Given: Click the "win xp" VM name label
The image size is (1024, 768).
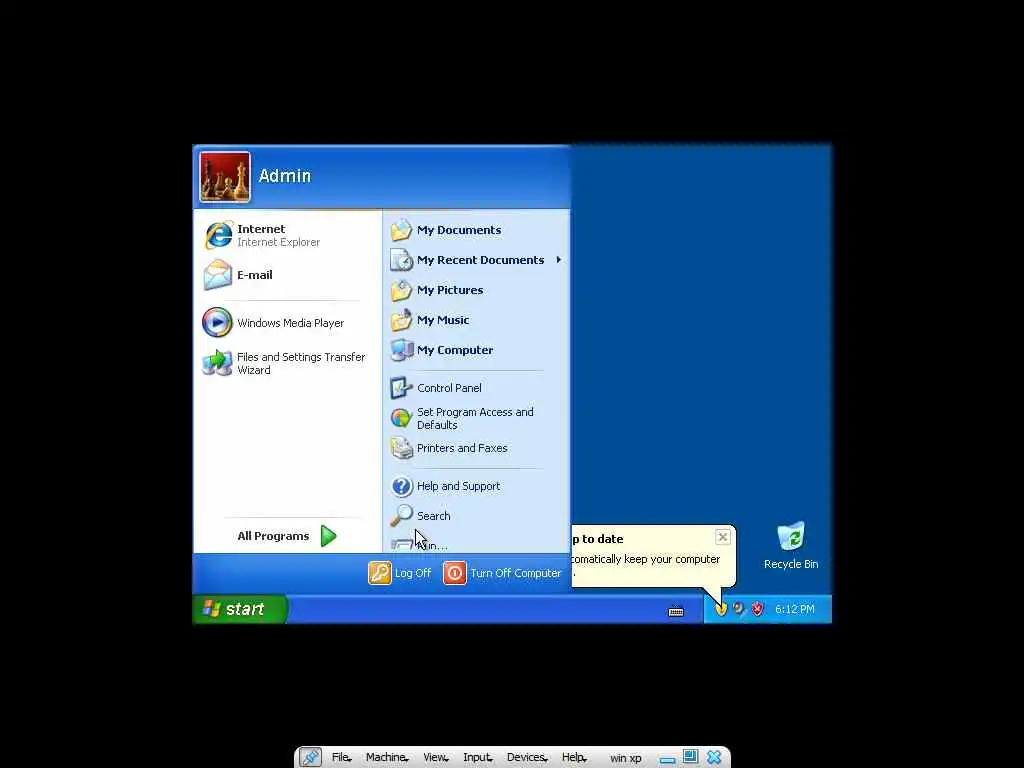Looking at the screenshot, I should point(626,758).
